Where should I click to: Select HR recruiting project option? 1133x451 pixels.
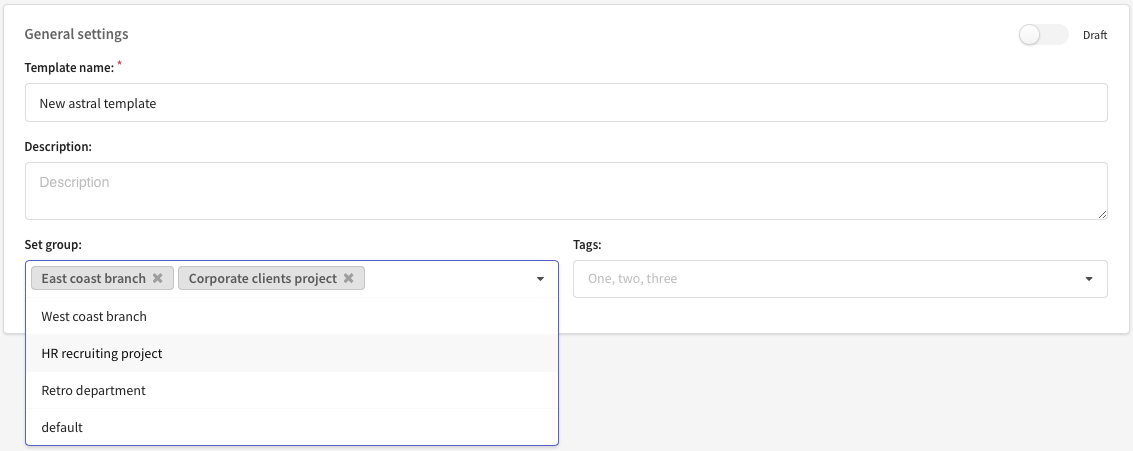click(x=292, y=353)
